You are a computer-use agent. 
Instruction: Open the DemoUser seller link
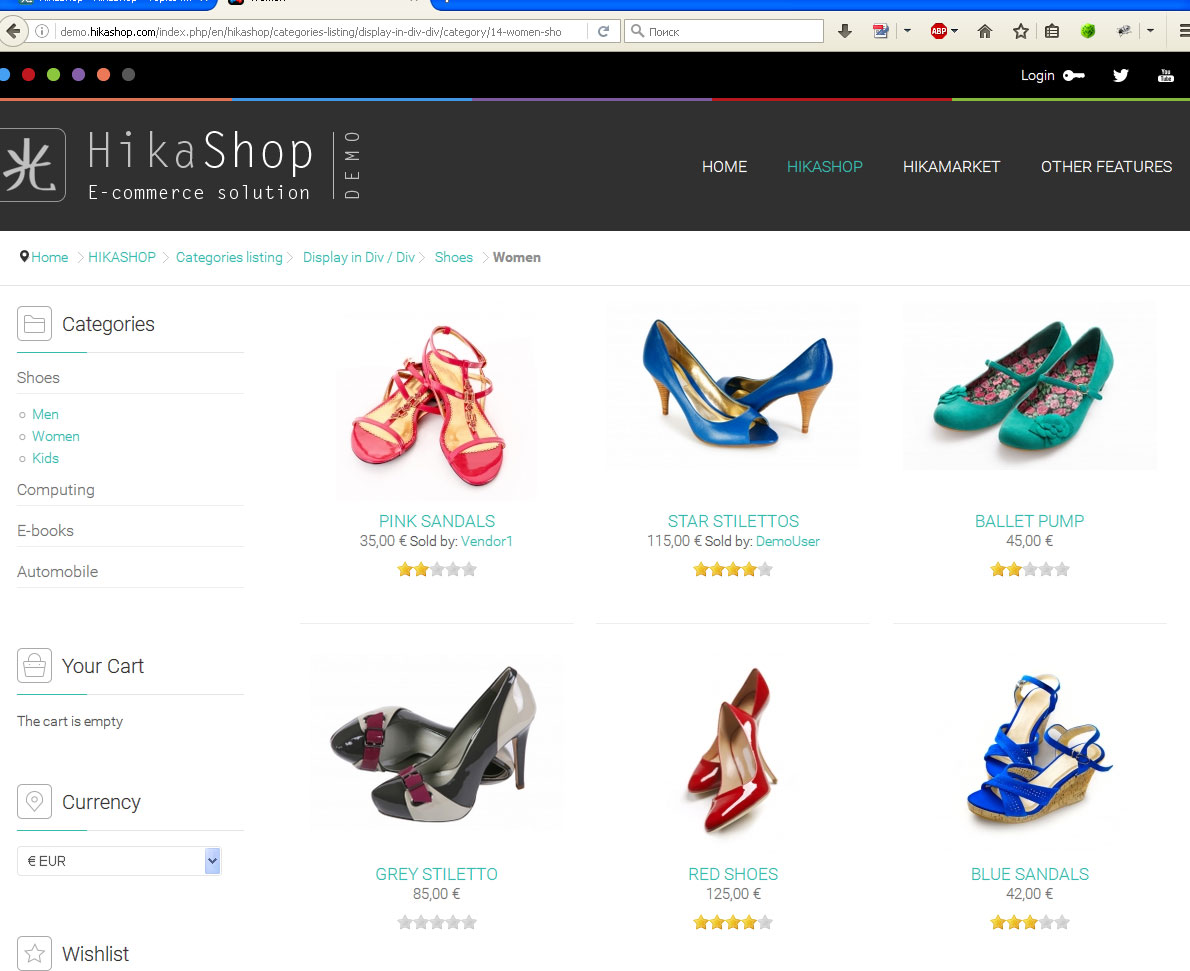[x=788, y=541]
